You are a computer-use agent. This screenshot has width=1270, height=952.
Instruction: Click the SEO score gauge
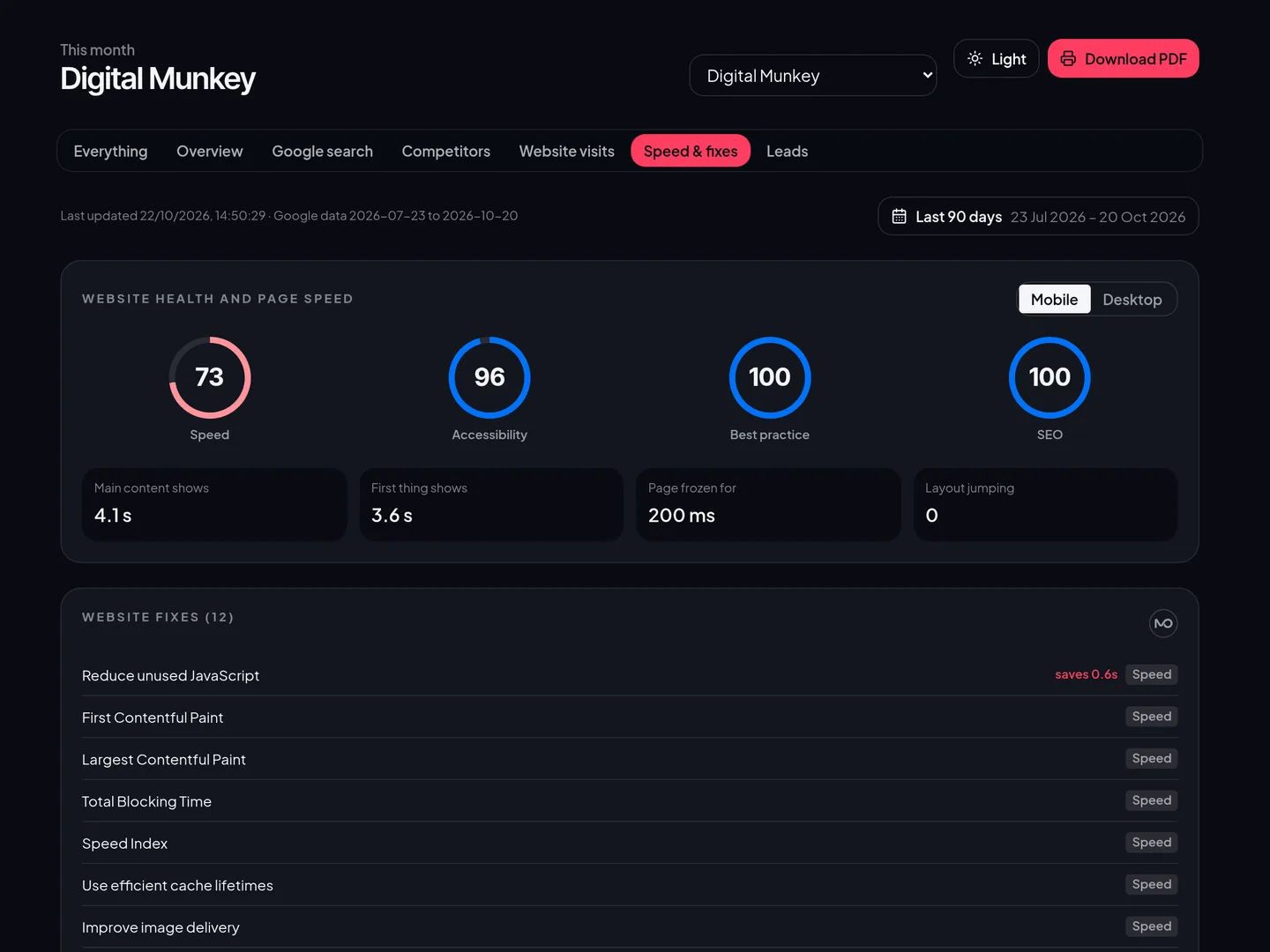(x=1050, y=377)
